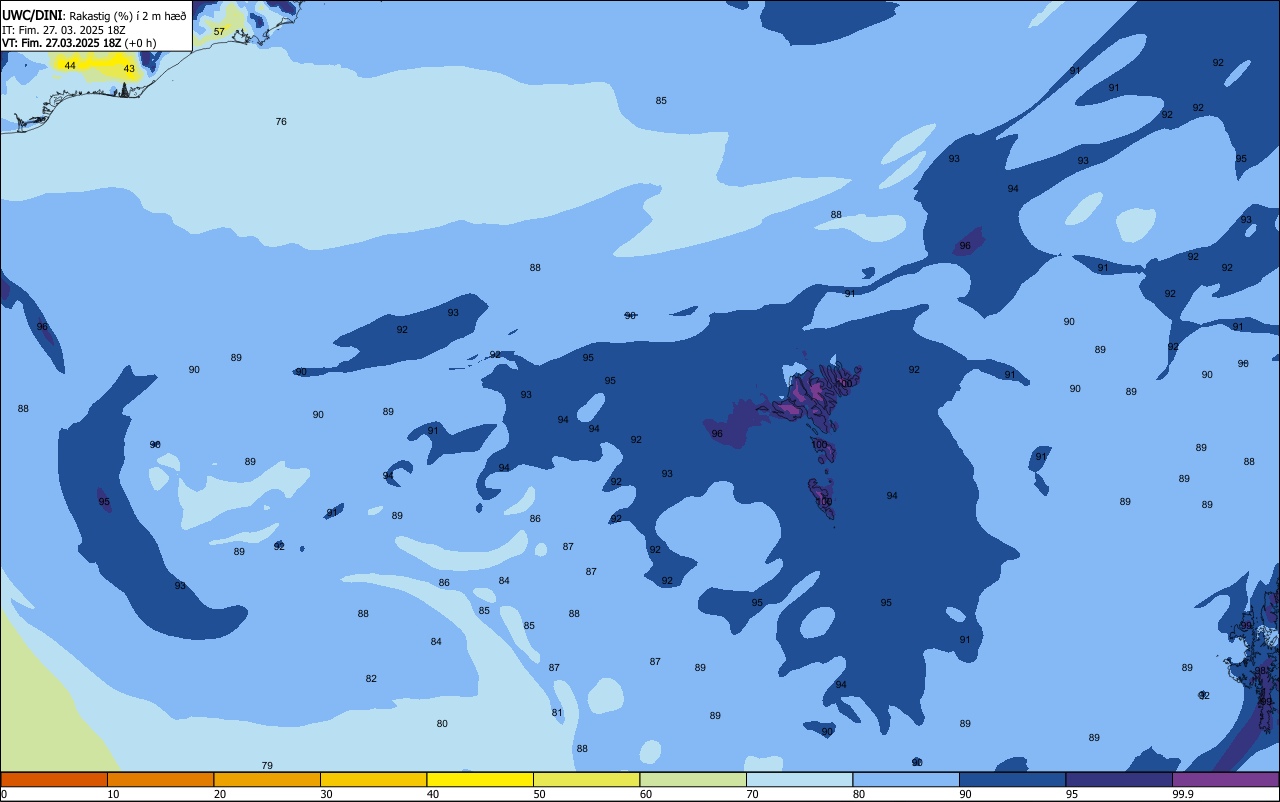The height and width of the screenshot is (802, 1280).
Task: Select the '50' legend scale label
Action: point(539,794)
